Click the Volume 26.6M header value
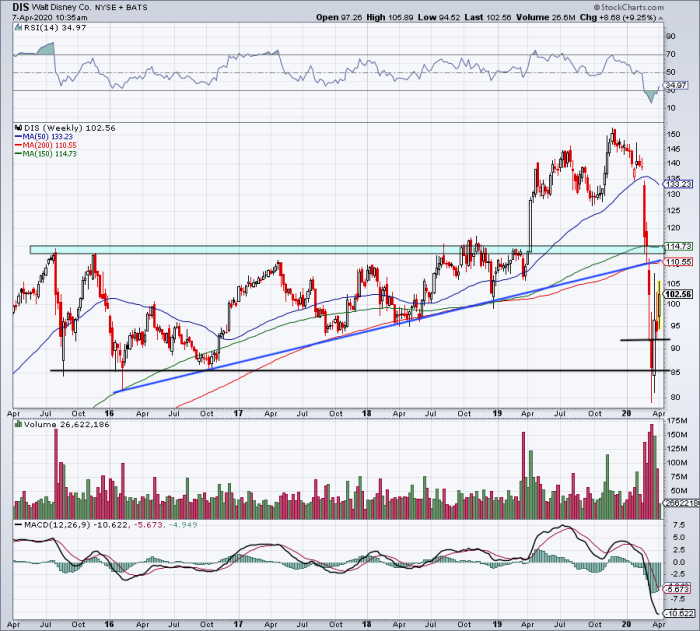 pyautogui.click(x=546, y=17)
